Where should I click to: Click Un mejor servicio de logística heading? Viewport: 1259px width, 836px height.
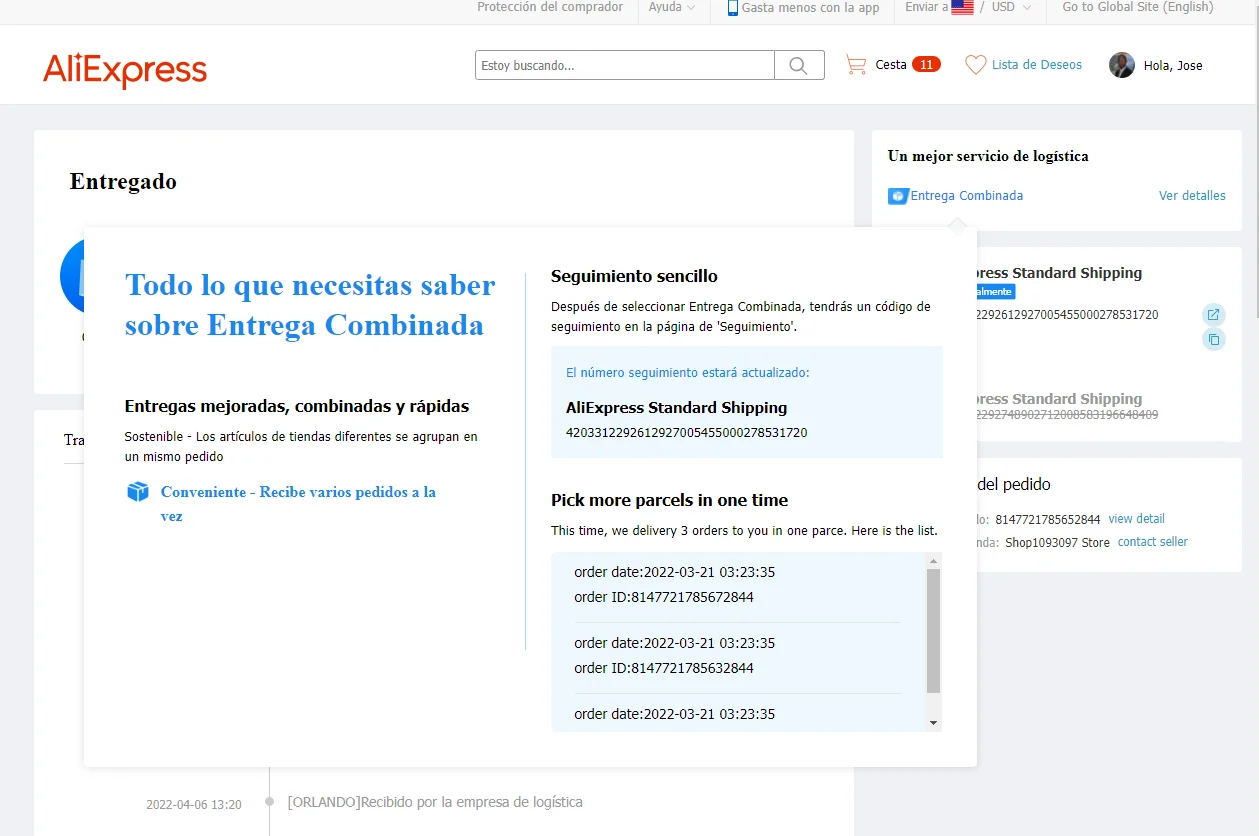pos(988,156)
